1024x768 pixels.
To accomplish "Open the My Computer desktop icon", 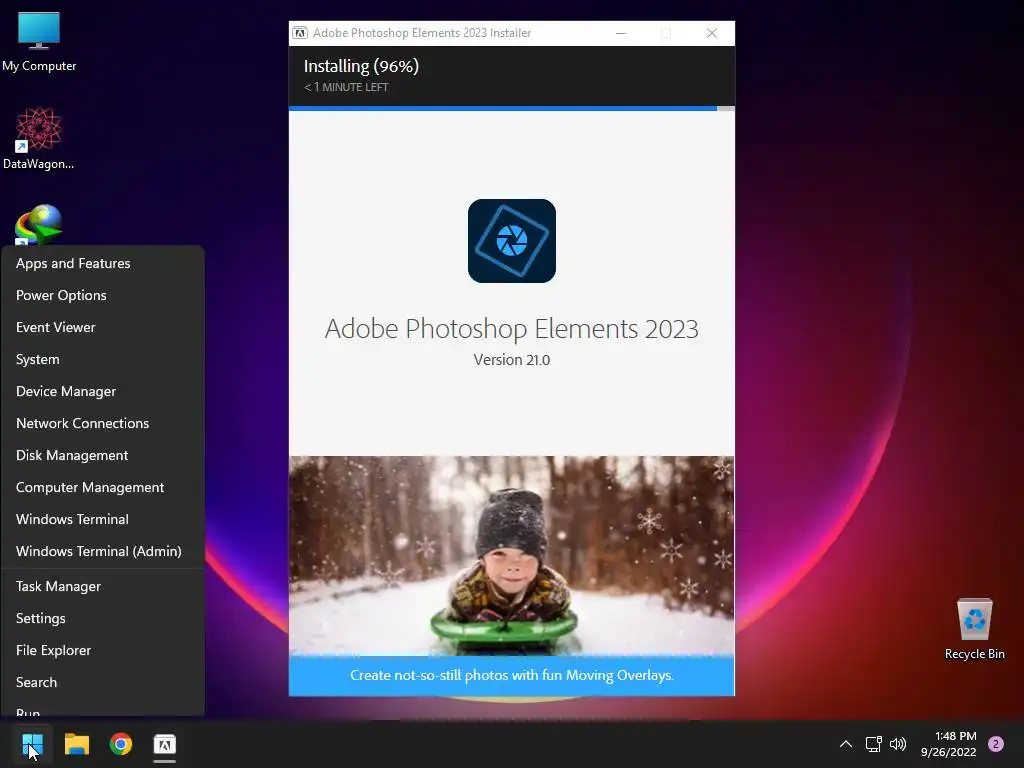I will (x=39, y=41).
